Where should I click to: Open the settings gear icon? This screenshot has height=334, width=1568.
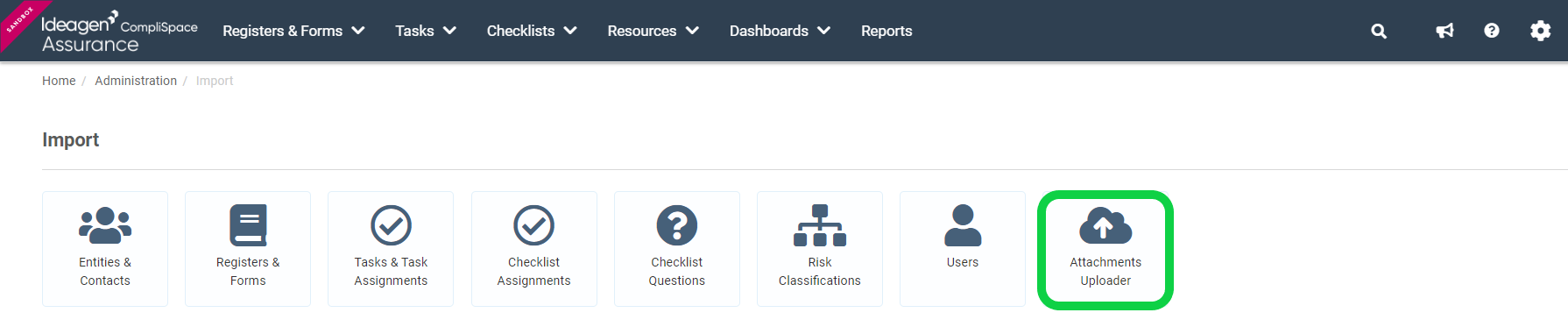click(x=1541, y=31)
